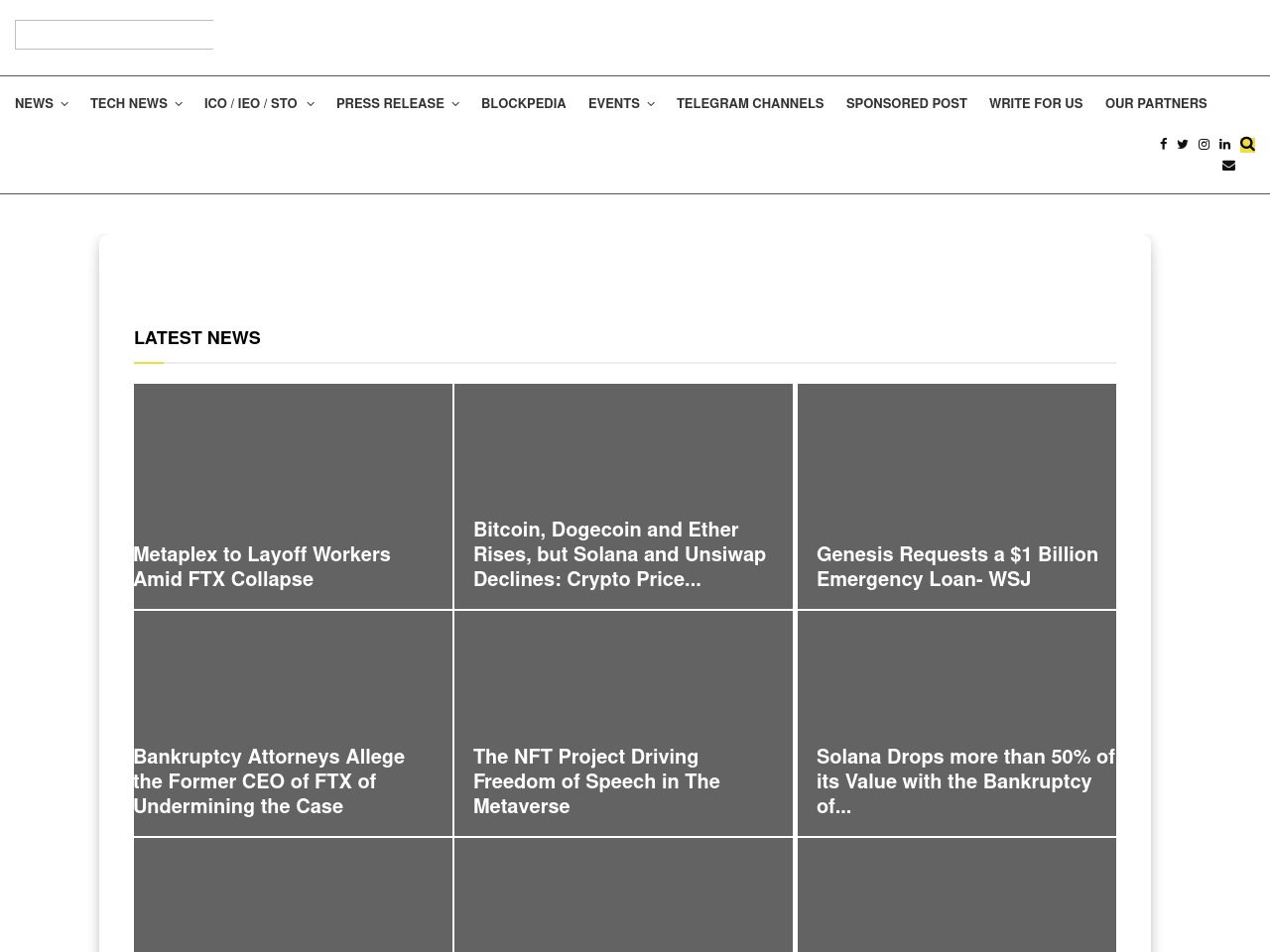Expand the TECH NEWS dropdown menu
The width and height of the screenshot is (1270, 952).
click(x=136, y=103)
